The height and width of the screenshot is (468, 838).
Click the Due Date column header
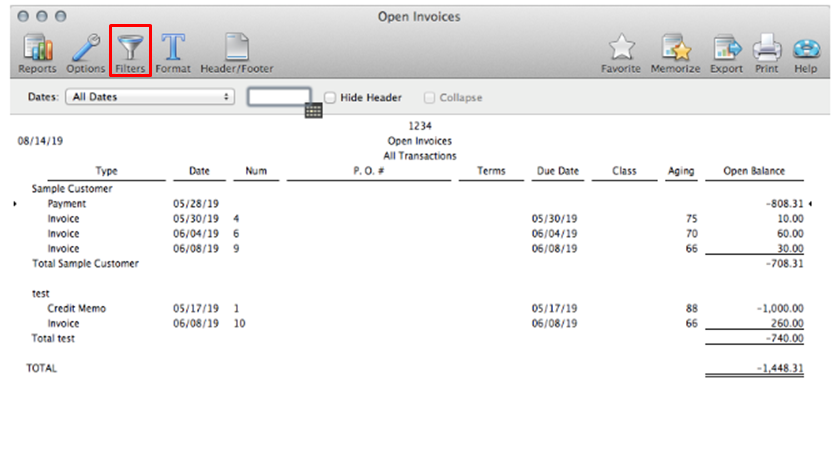(x=557, y=171)
